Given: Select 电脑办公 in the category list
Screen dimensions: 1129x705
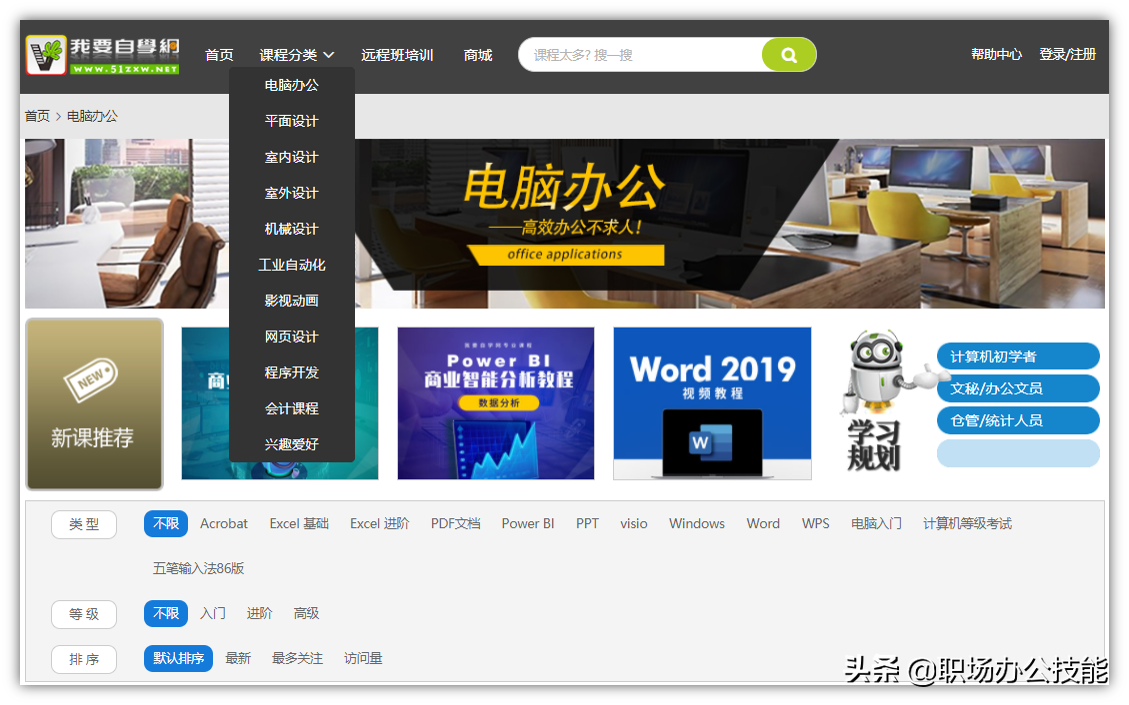Looking at the screenshot, I should (x=291, y=85).
